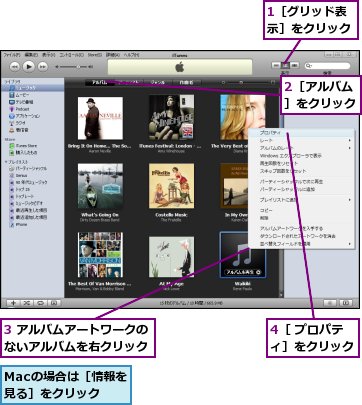This screenshot has height=405, width=362.
Task: Open ラジオ in the sidebar
Action: pos(32,123)
